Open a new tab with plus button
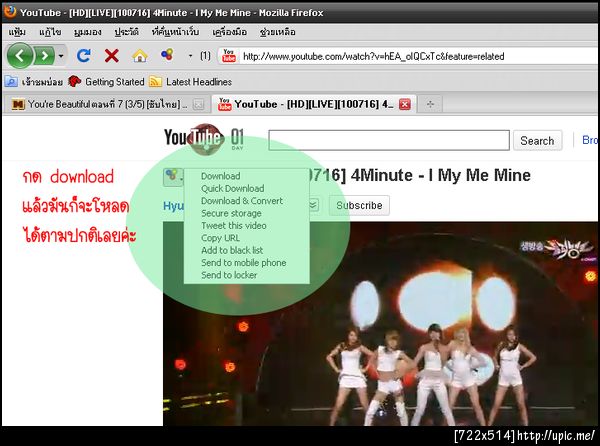The width and height of the screenshot is (600, 446). tap(430, 104)
